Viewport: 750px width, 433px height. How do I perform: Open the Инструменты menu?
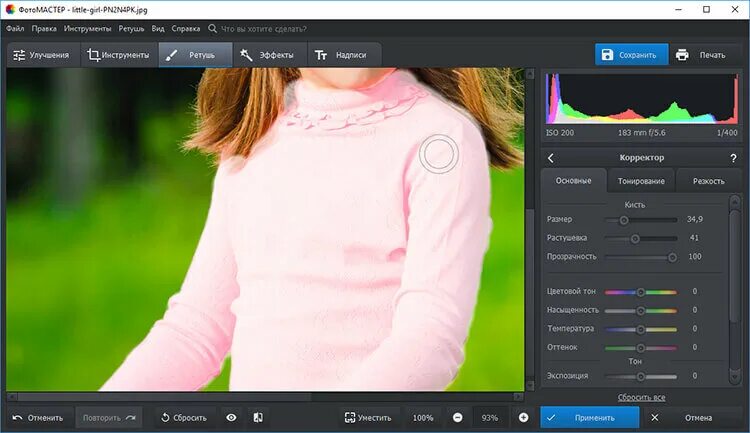tap(88, 29)
